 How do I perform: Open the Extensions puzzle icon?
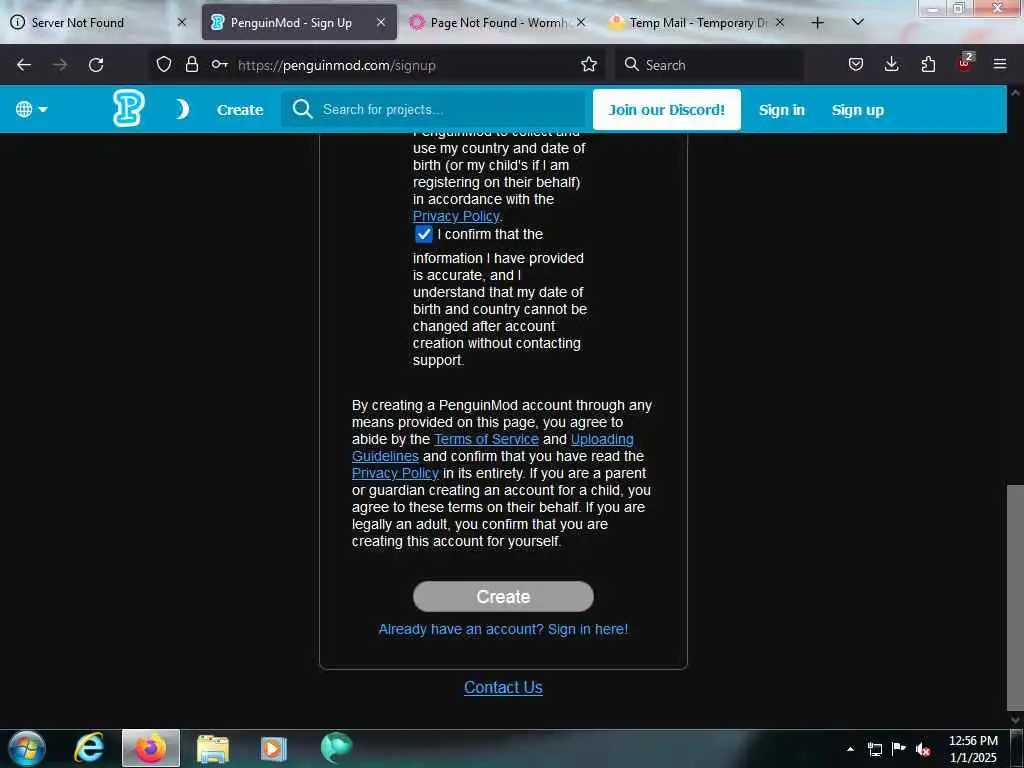point(928,64)
